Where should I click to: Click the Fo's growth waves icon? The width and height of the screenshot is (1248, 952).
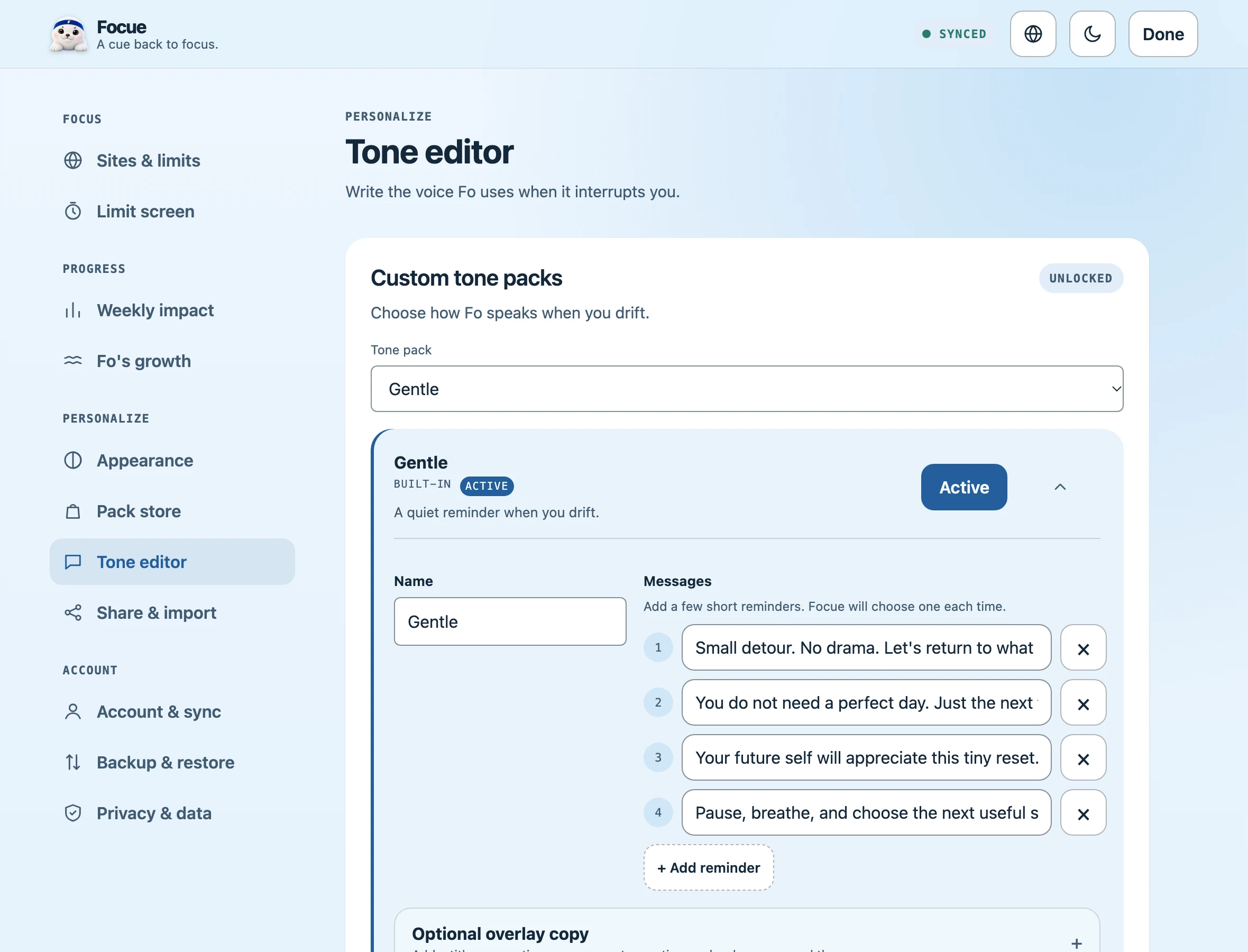coord(73,361)
